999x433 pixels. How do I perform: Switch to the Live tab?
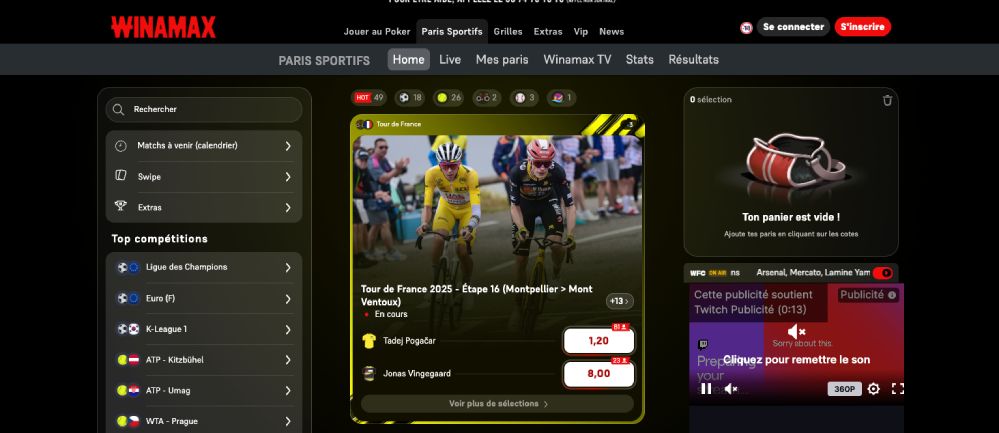(x=450, y=59)
